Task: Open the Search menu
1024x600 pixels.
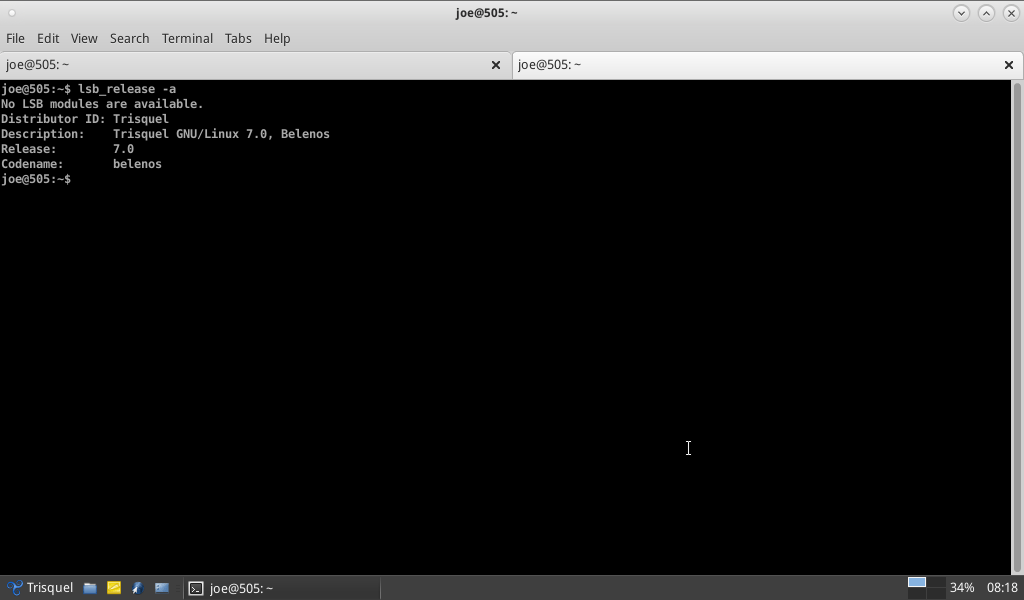Action: click(x=129, y=39)
